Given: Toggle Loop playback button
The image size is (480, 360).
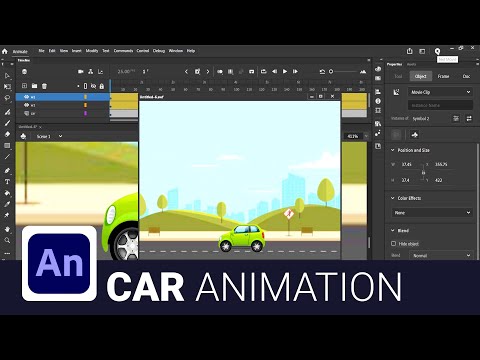Looking at the screenshot, I should tap(264, 72).
